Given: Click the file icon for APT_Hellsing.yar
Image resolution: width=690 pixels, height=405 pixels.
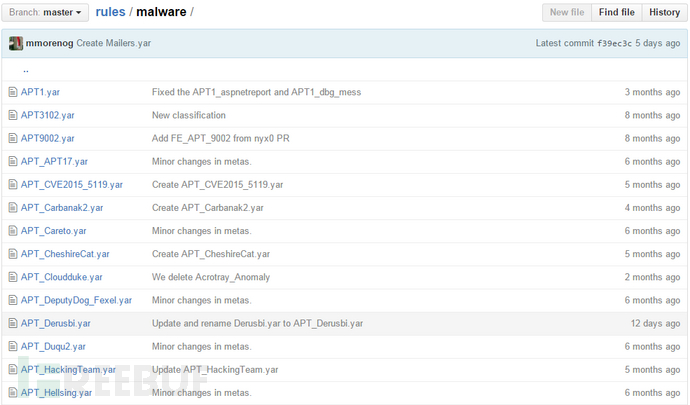Looking at the screenshot, I should click(13, 393).
